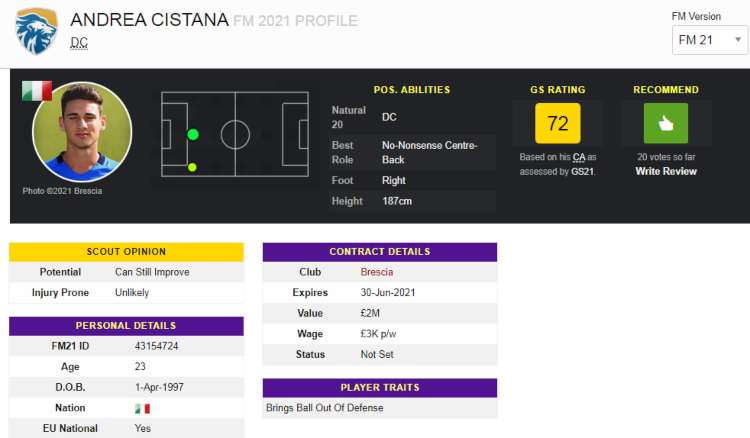Click the GS21 text in the rating description
The image size is (750, 438).
(580, 171)
